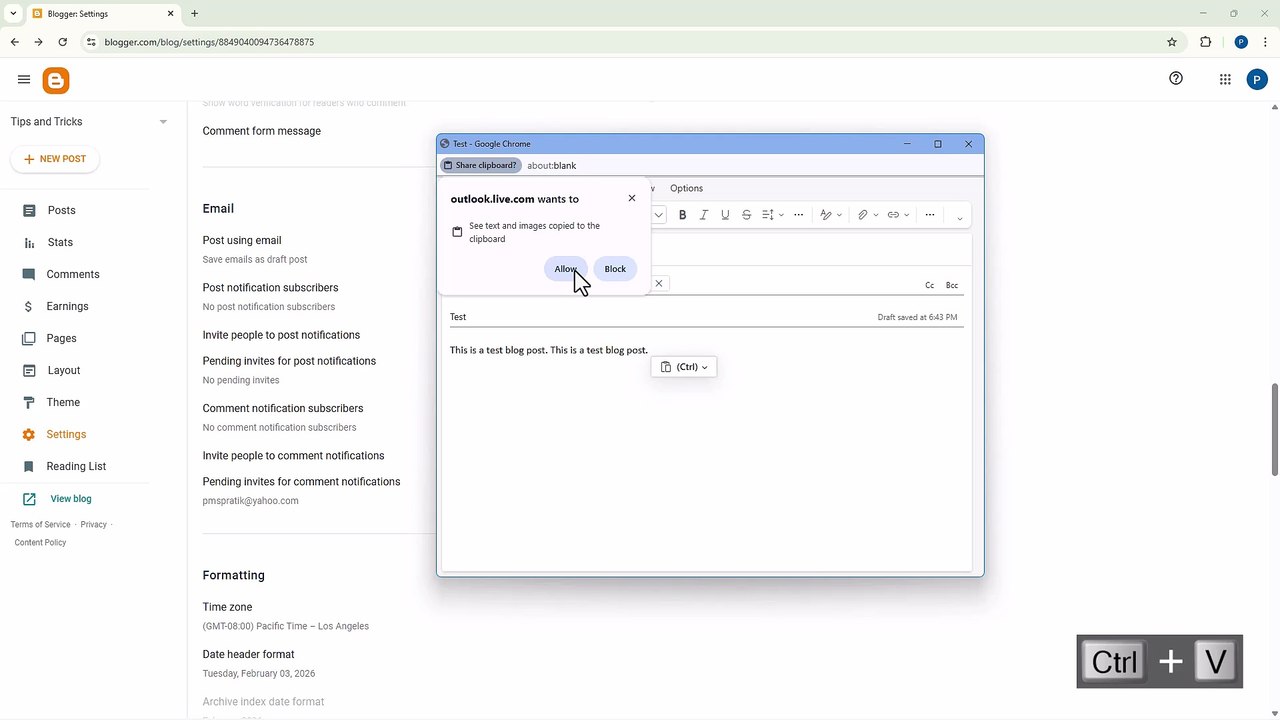
Task: Apply bold formatting in the email toolbar
Action: [x=683, y=215]
